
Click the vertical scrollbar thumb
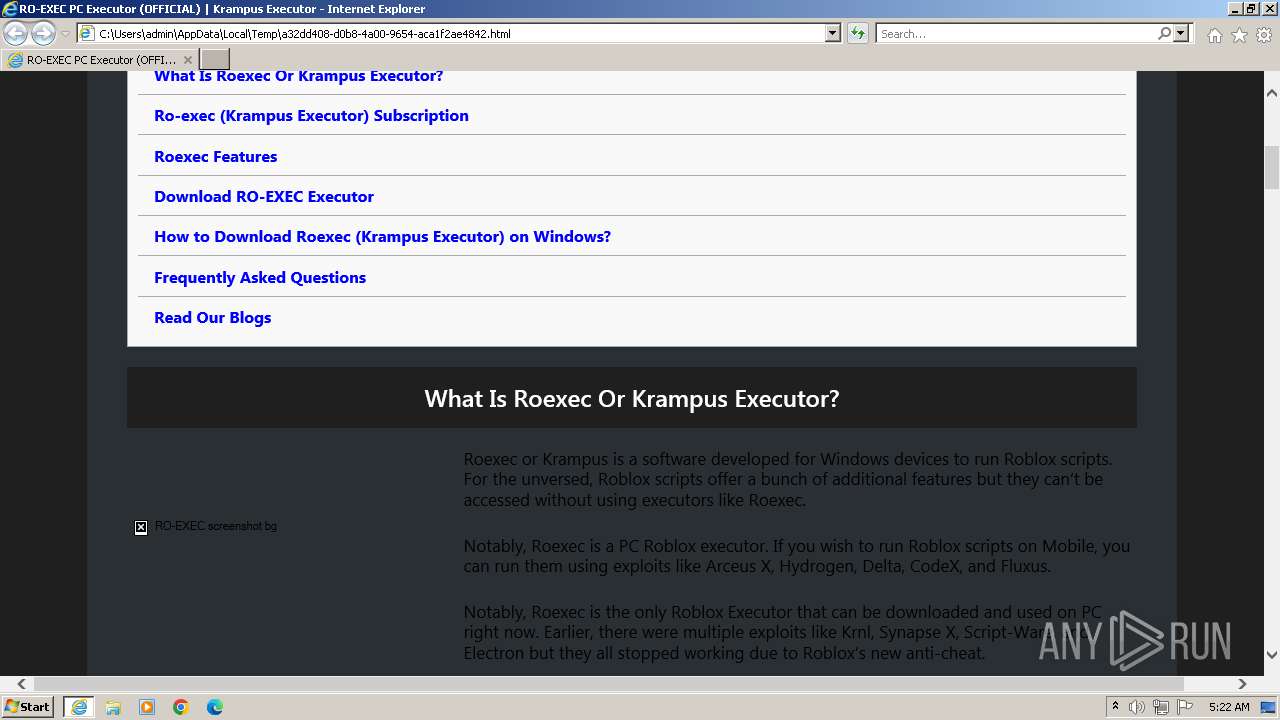[1272, 167]
